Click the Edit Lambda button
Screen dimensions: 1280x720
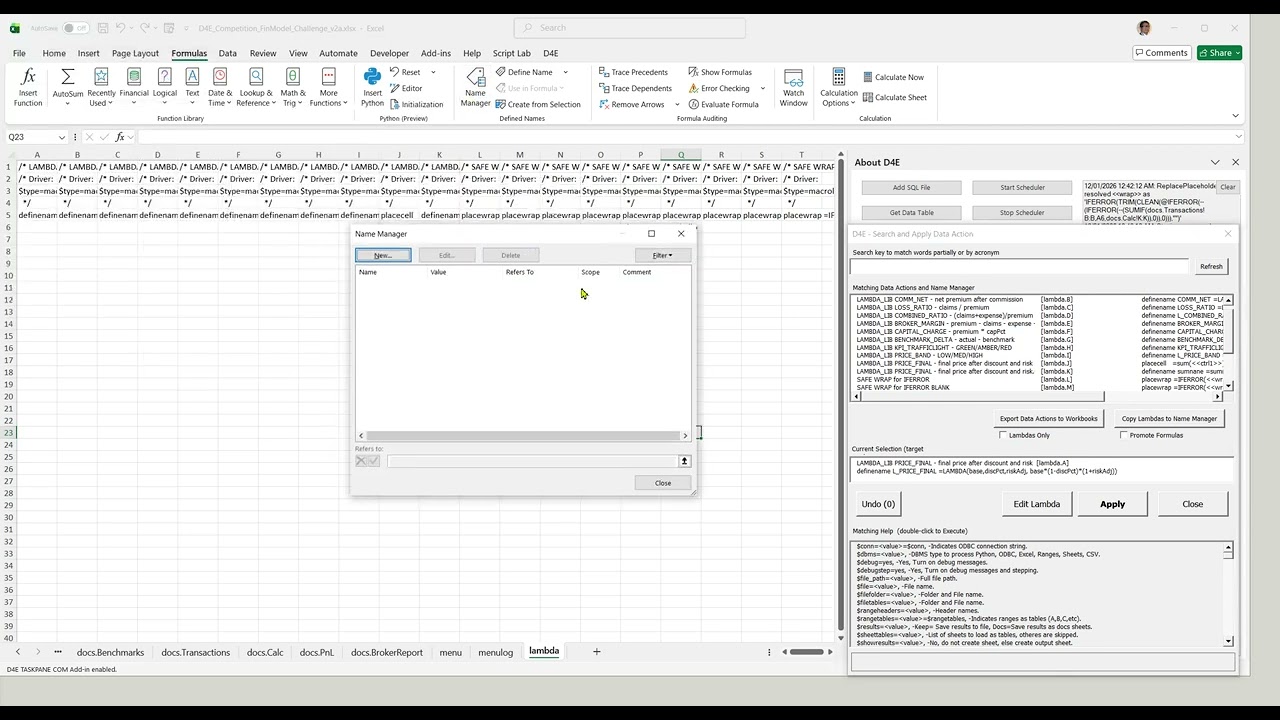(x=1037, y=504)
